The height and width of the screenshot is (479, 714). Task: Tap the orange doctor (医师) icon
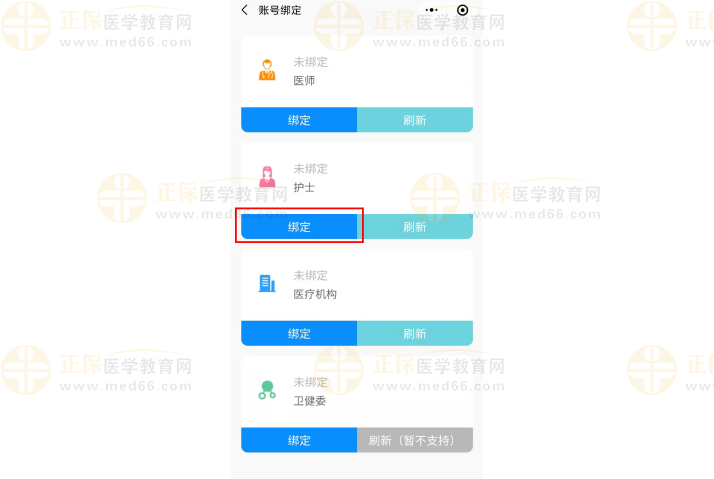267,70
